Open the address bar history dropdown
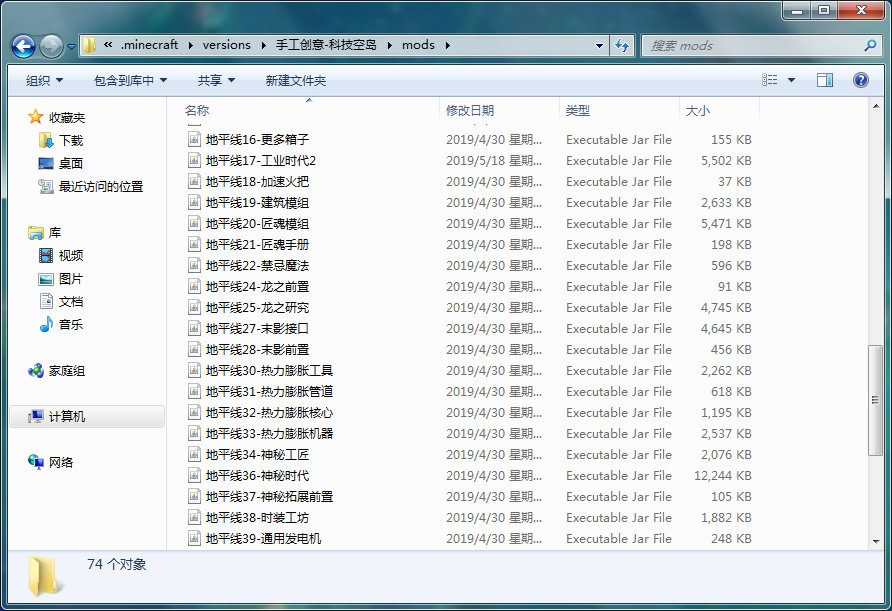Screen dimensions: 892x611 599,46
